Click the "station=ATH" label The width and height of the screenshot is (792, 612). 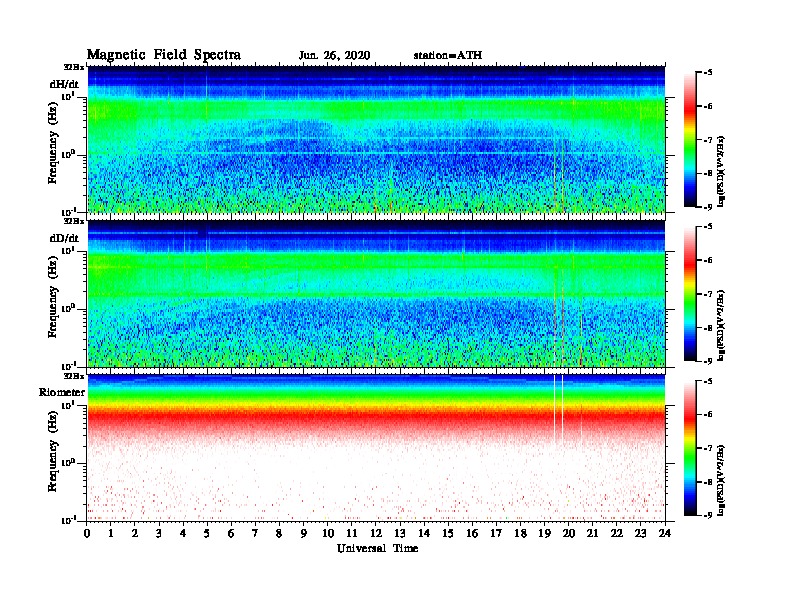click(x=448, y=56)
